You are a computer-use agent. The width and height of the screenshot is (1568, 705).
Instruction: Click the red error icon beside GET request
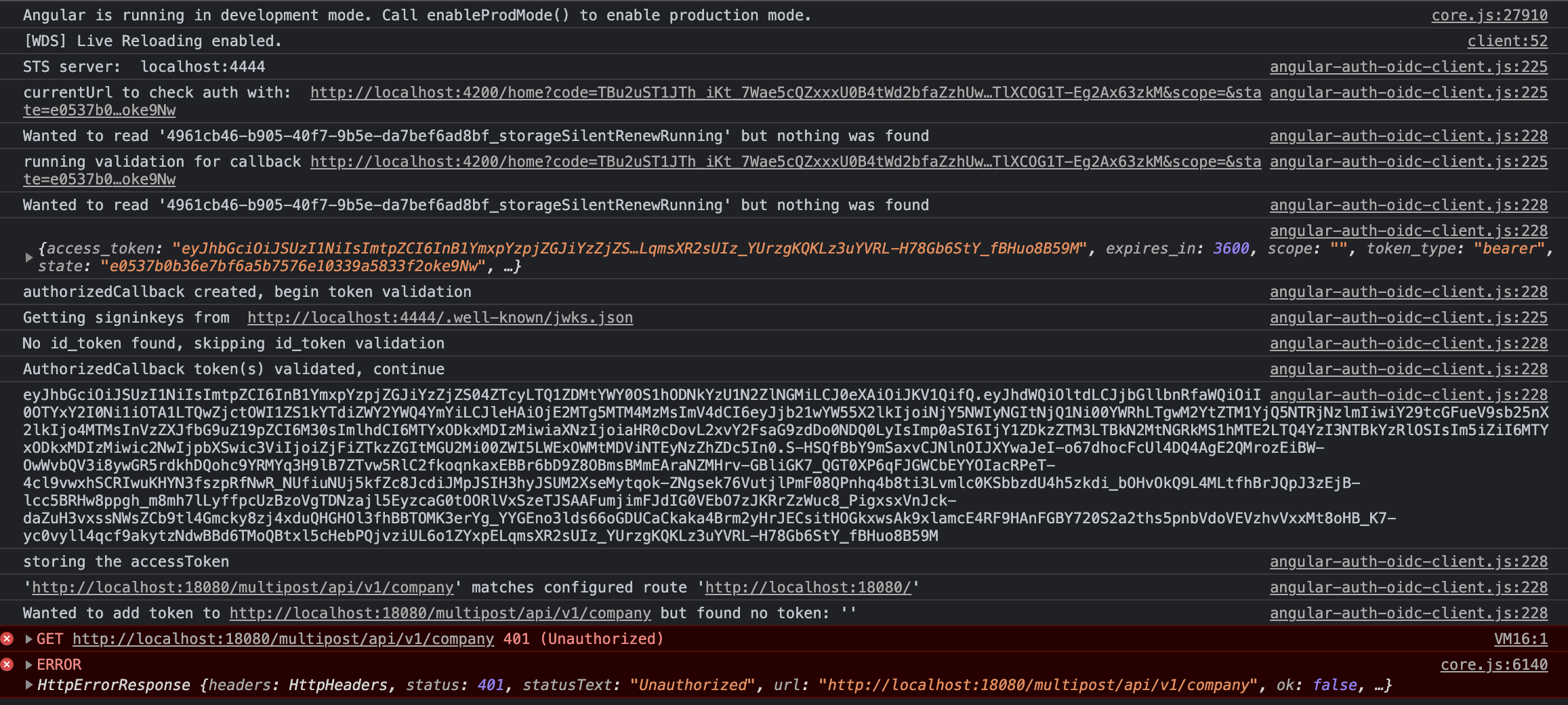click(x=7, y=639)
